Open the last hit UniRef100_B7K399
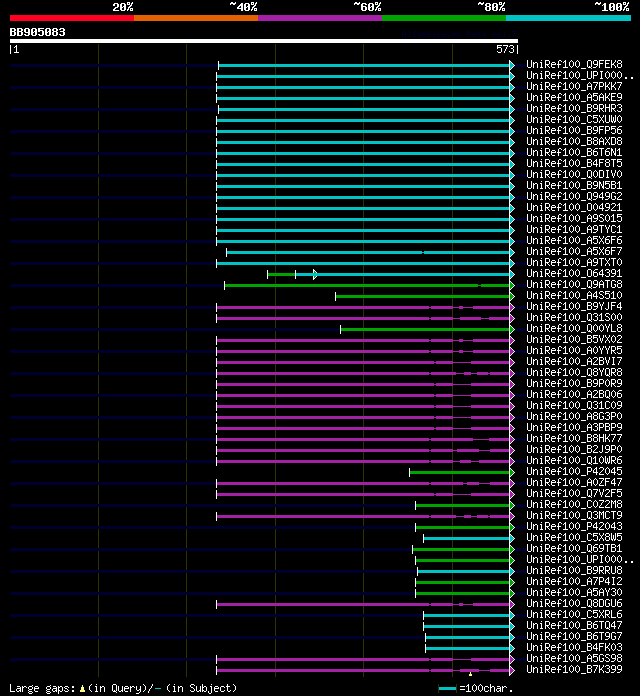The height and width of the screenshot is (696, 640). click(x=574, y=669)
